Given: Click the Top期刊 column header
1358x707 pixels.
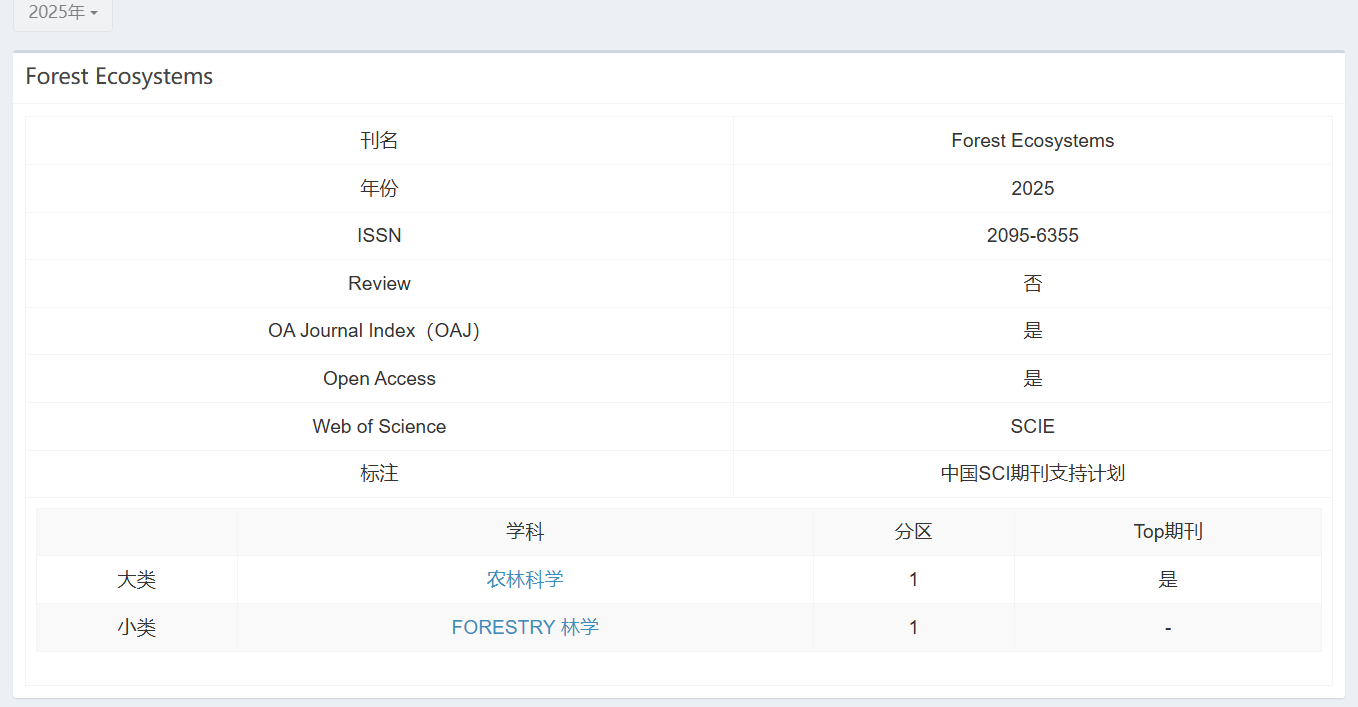Looking at the screenshot, I should pyautogui.click(x=1167, y=532).
